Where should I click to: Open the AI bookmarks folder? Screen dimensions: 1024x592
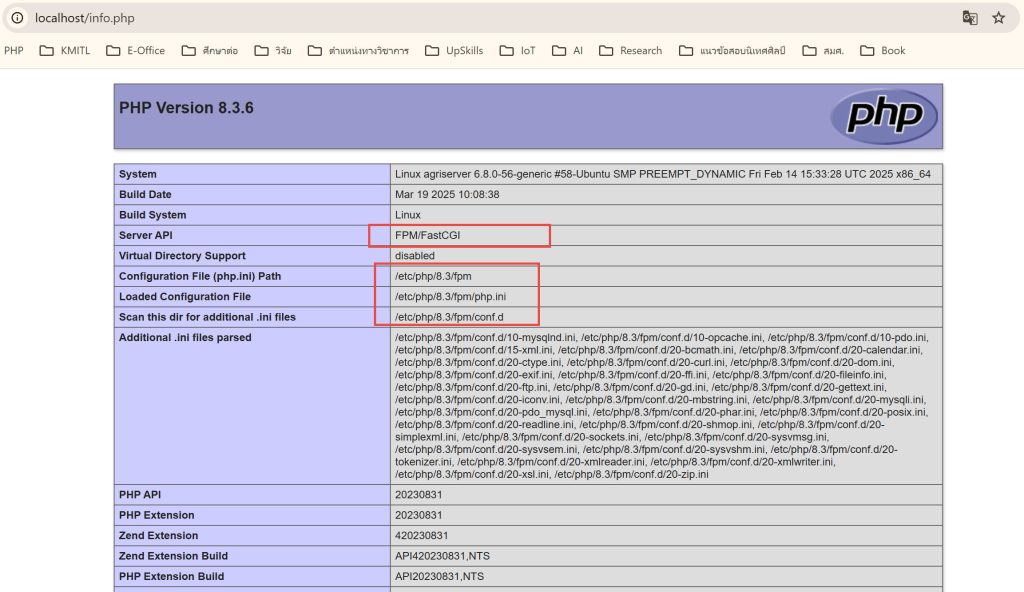(567, 50)
